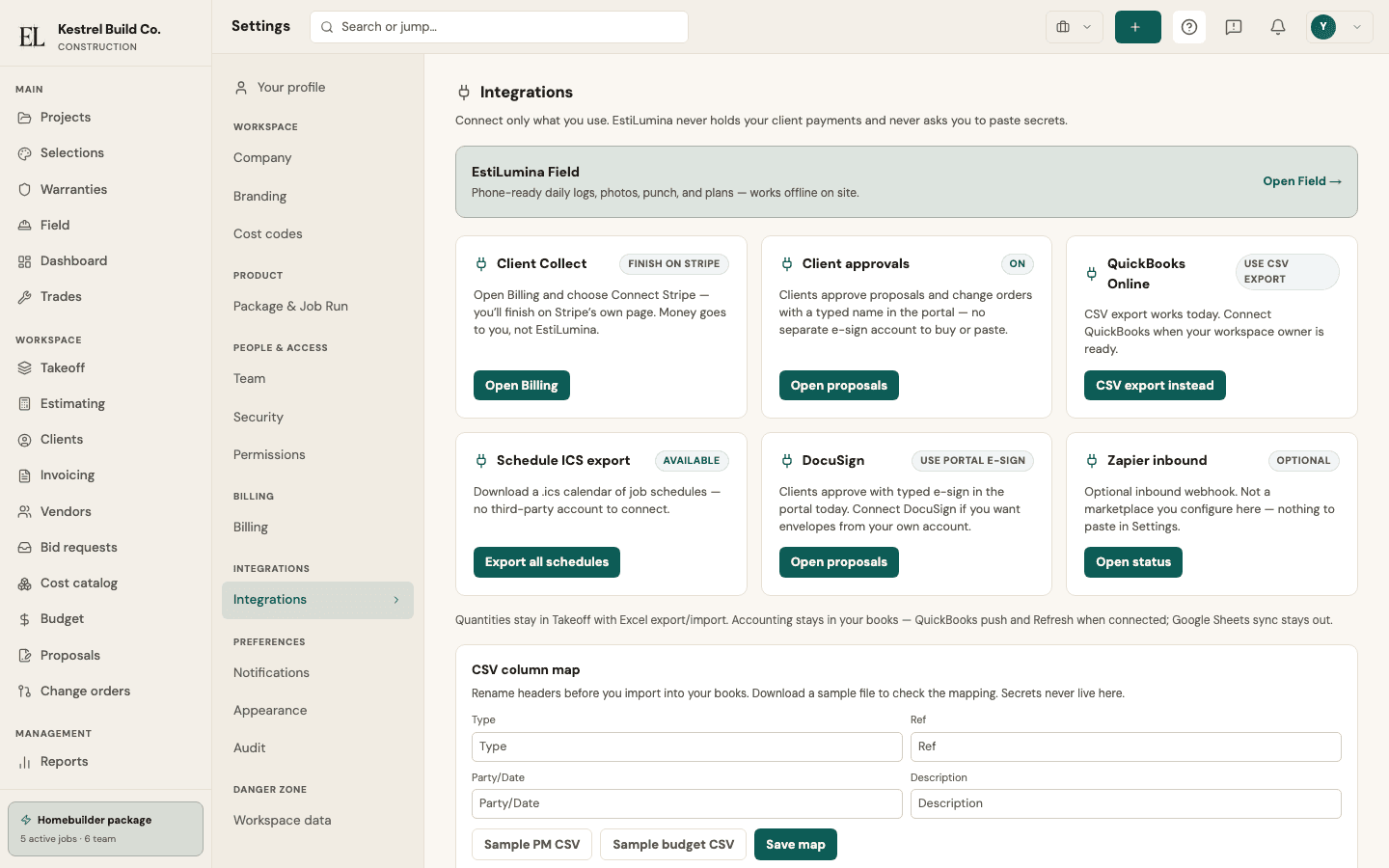The image size is (1389, 868).
Task: Click the Homebuilder package card
Action: pos(105,828)
